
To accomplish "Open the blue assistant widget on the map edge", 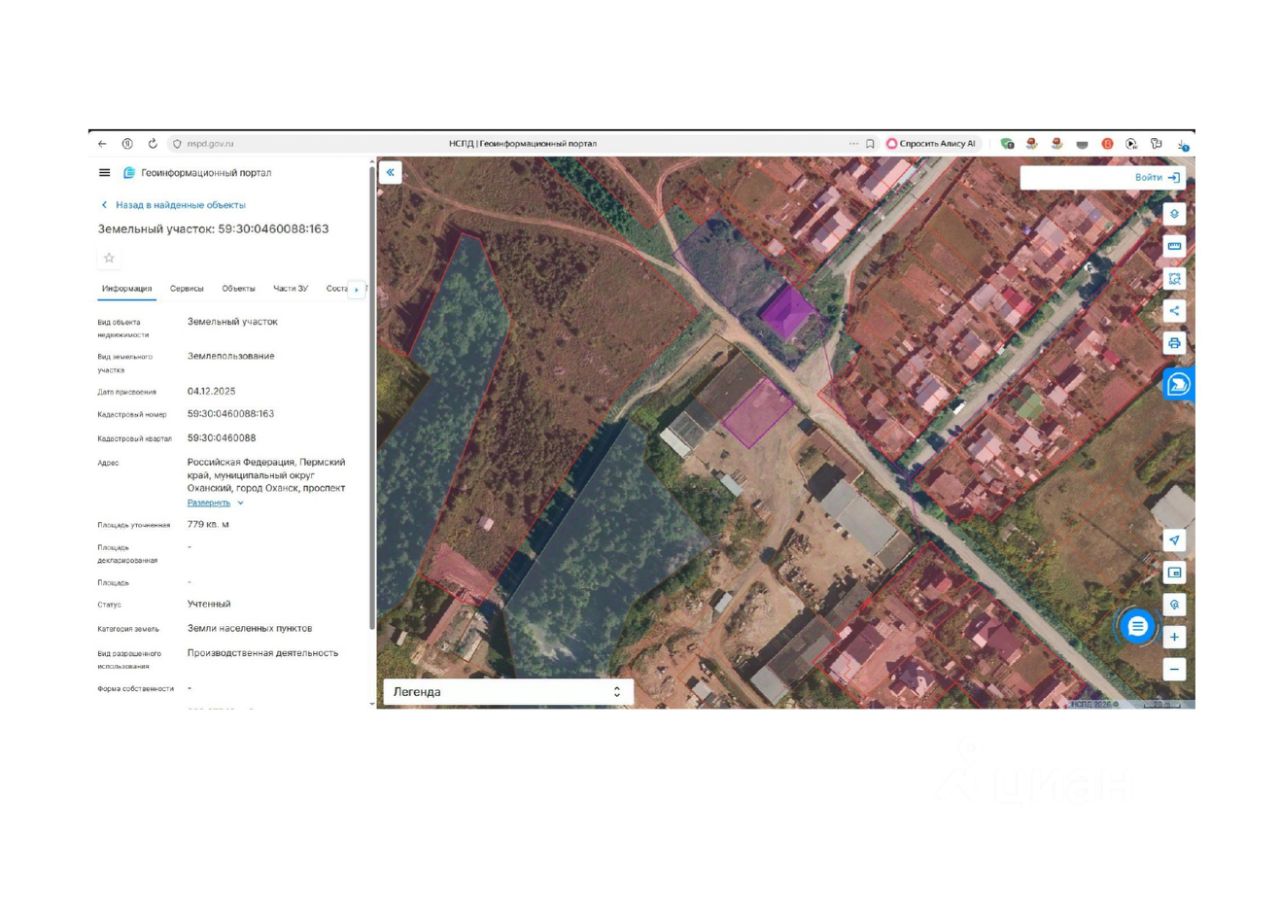I will point(1178,384).
